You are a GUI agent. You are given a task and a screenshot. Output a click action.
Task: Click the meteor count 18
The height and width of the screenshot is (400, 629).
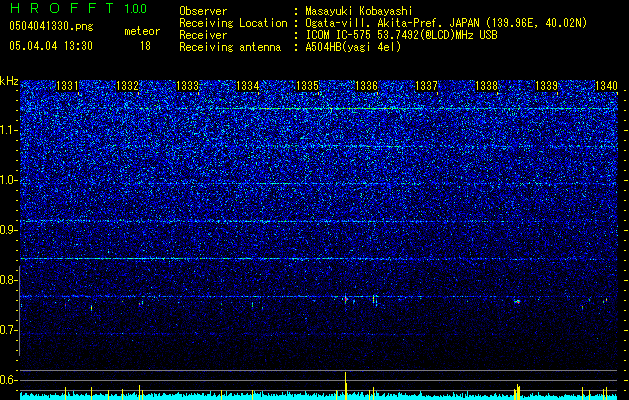(145, 46)
